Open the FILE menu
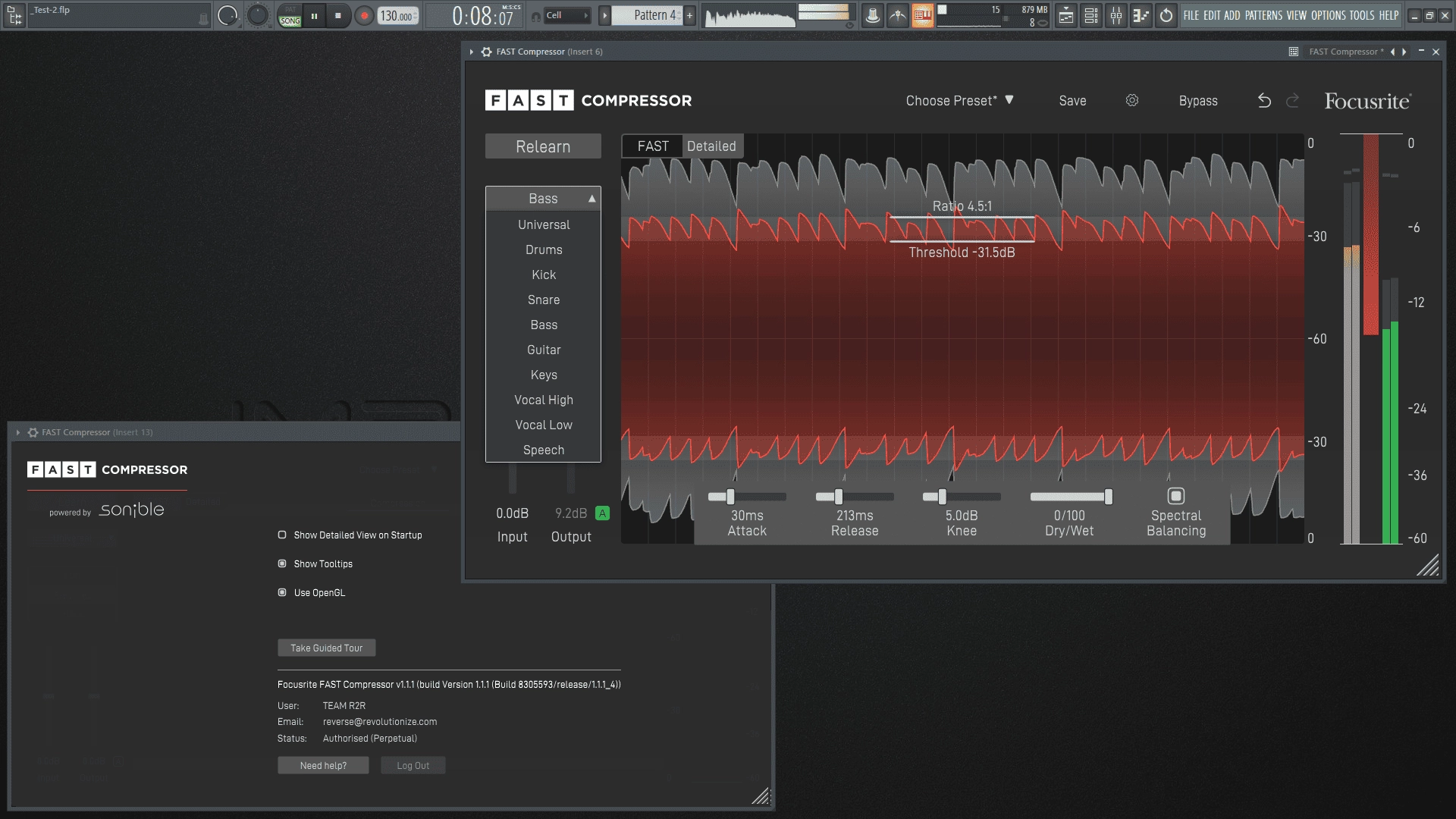Viewport: 1456px width, 819px height. (x=1191, y=15)
